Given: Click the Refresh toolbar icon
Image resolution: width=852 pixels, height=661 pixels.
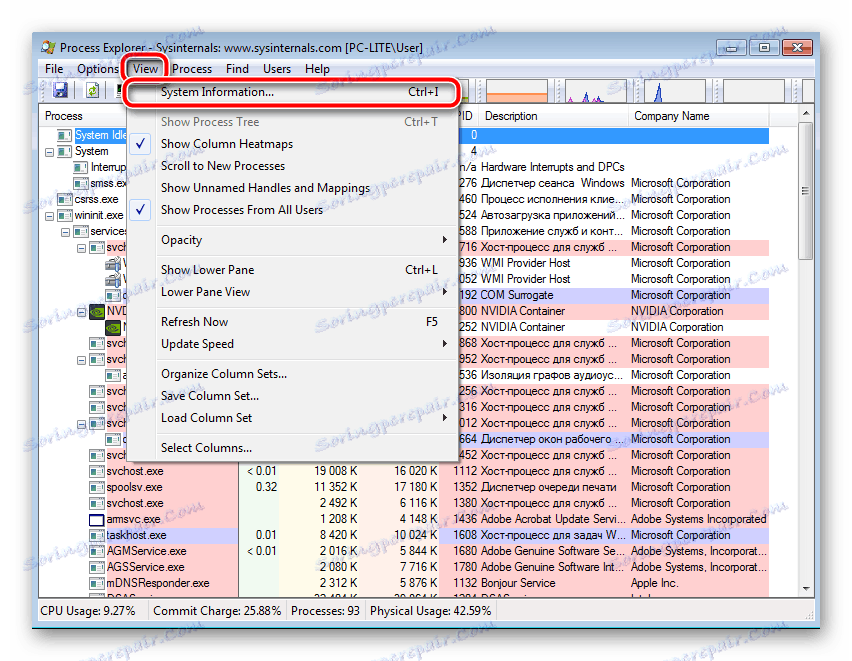Looking at the screenshot, I should (90, 90).
